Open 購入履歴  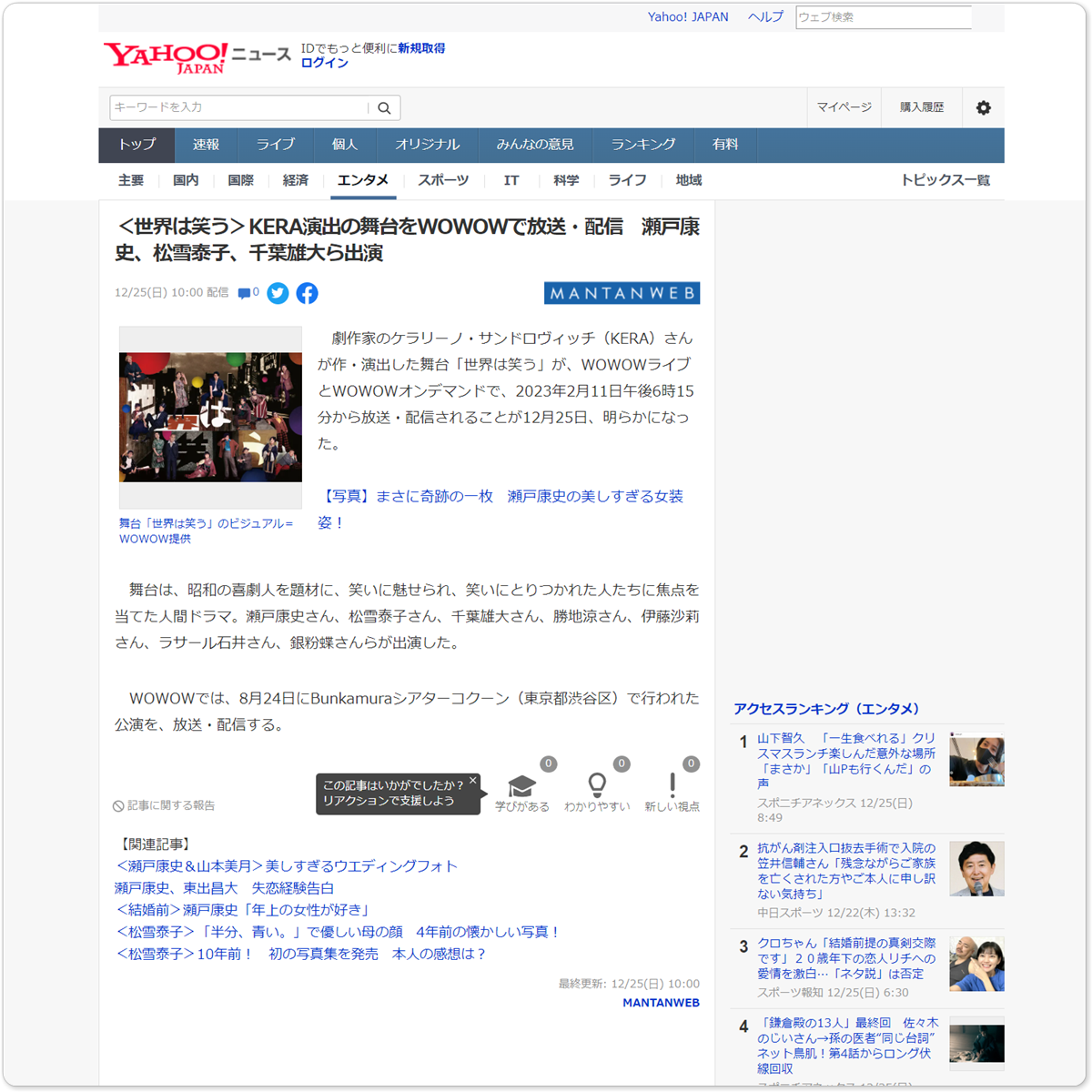click(x=922, y=107)
